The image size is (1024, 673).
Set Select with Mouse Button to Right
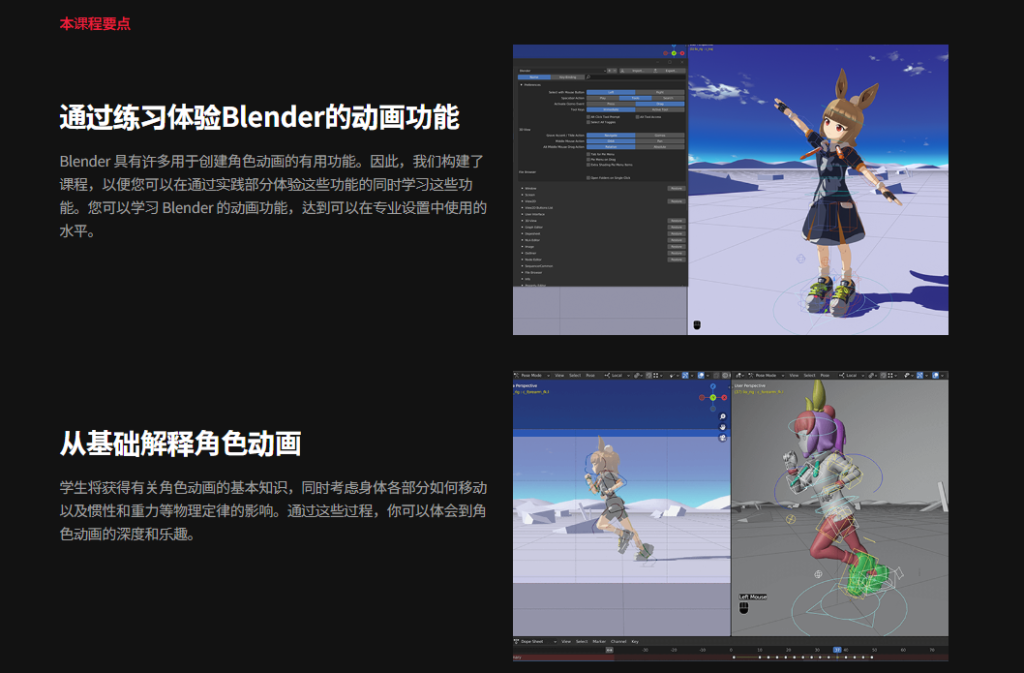(x=660, y=92)
